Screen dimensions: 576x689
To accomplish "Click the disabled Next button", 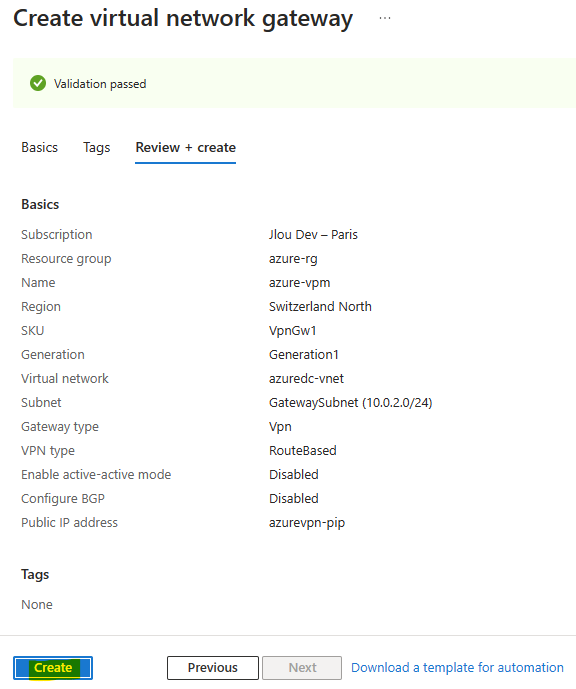I will click(302, 667).
